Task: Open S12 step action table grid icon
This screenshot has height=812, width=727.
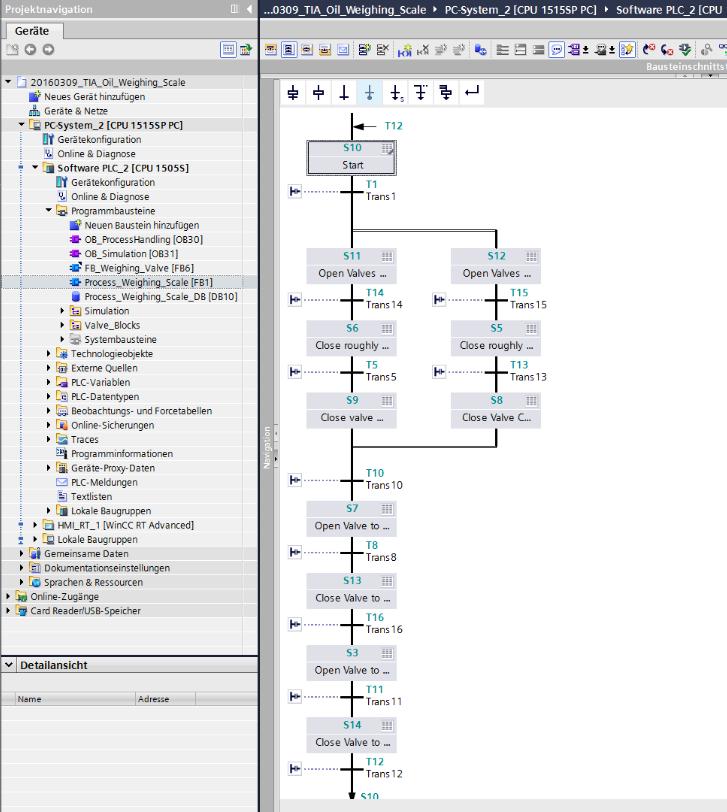Action: tap(531, 256)
